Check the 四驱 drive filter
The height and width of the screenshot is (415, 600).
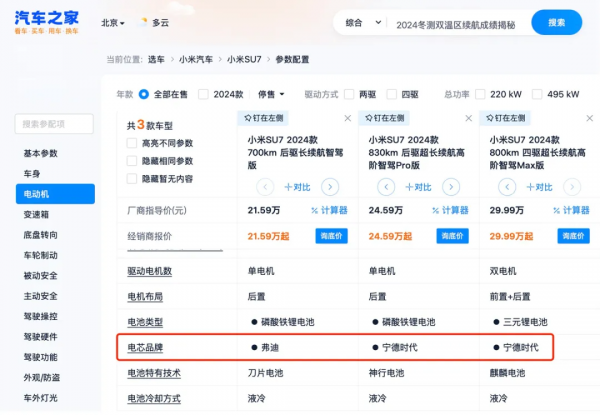tap(391, 94)
